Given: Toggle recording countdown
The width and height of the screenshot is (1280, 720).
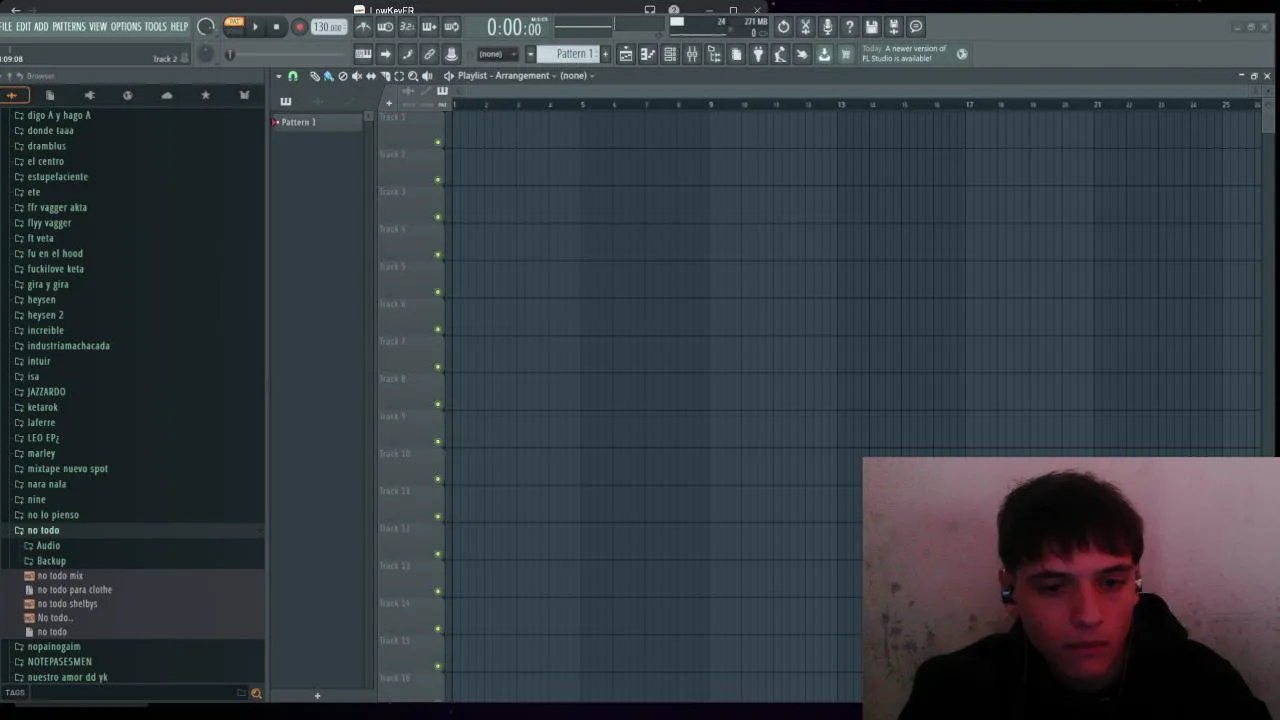Looking at the screenshot, I should click(407, 27).
